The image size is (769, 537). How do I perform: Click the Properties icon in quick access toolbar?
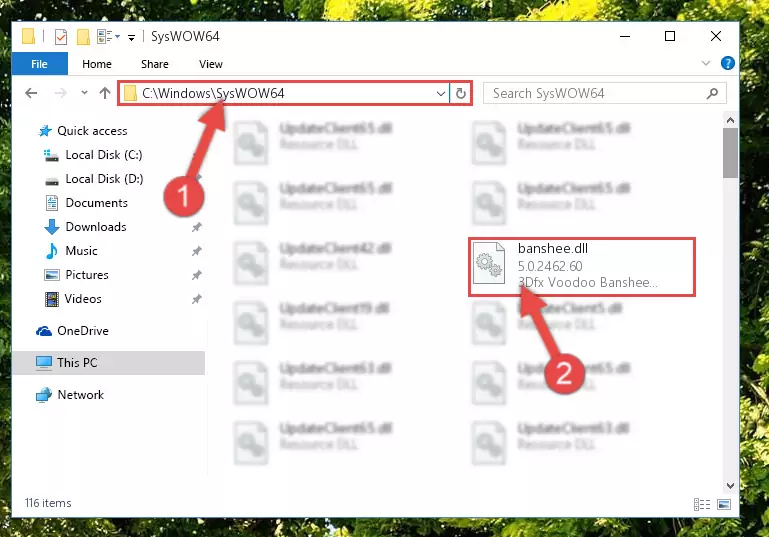[61, 37]
